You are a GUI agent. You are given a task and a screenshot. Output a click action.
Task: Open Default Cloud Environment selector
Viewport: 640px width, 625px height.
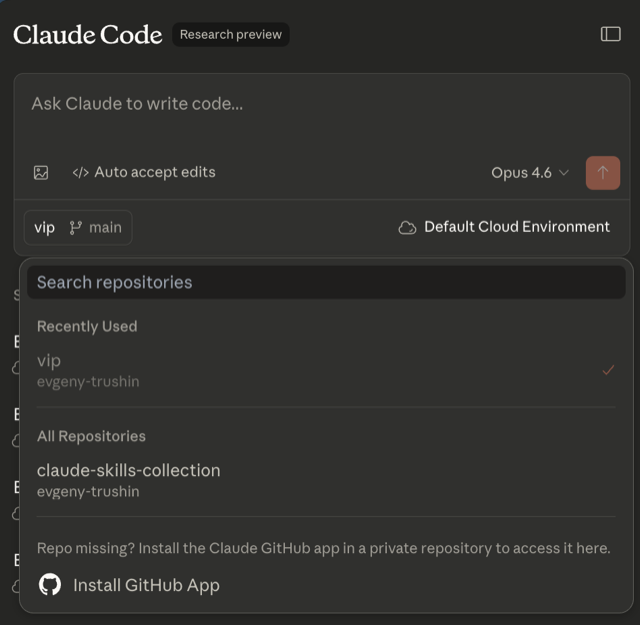[x=504, y=227]
